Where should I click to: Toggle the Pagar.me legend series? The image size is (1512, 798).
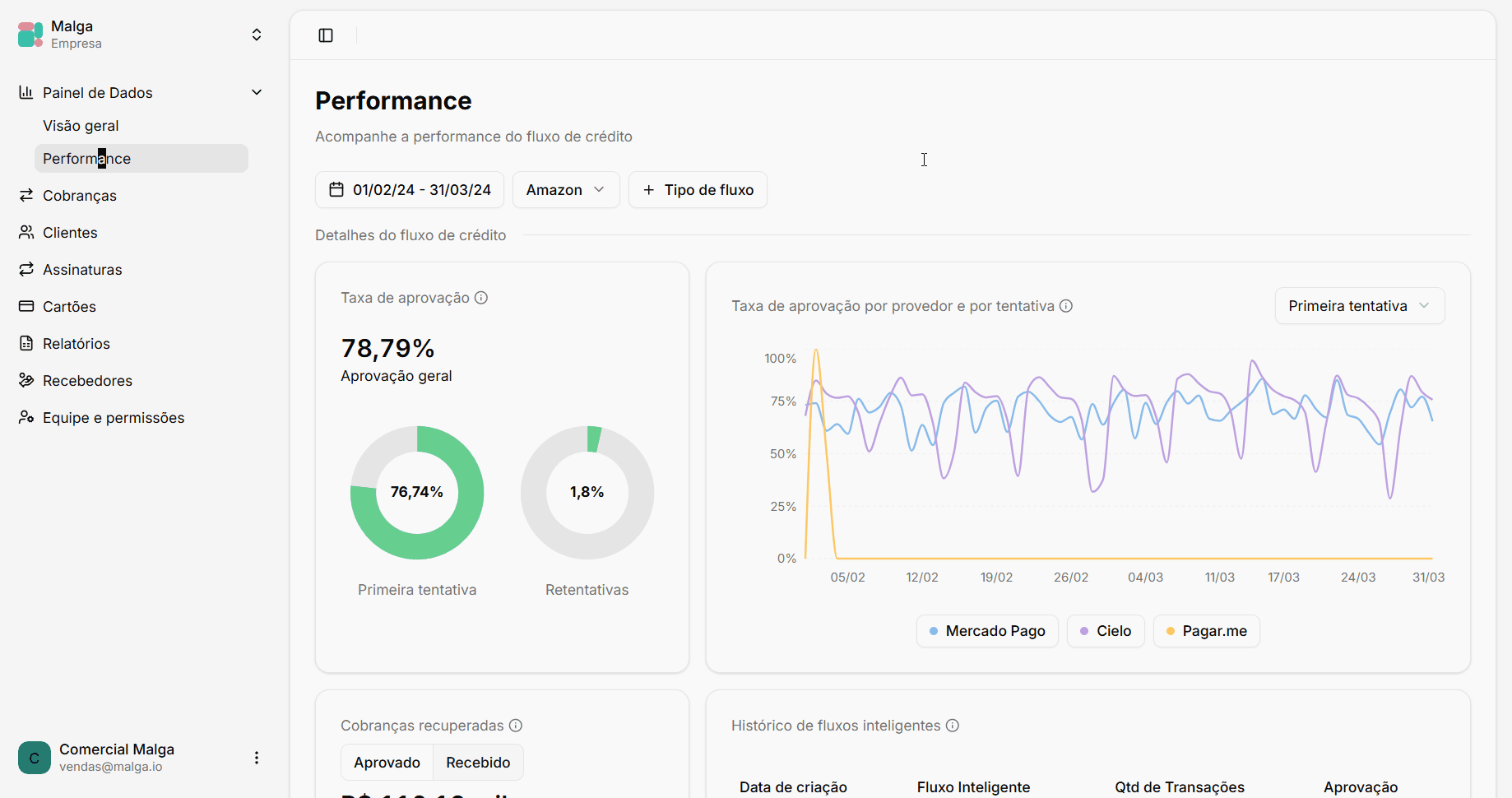pyautogui.click(x=1207, y=631)
